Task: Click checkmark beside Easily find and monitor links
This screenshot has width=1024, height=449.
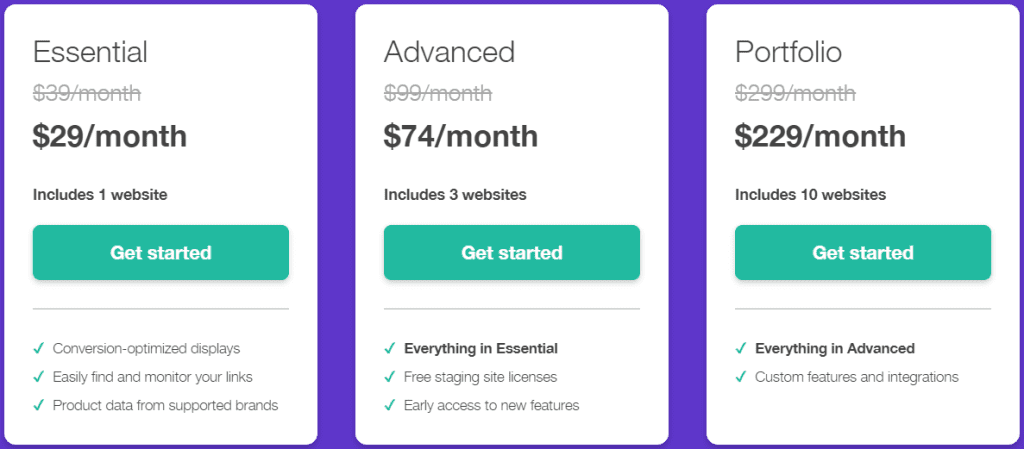Action: 39,377
